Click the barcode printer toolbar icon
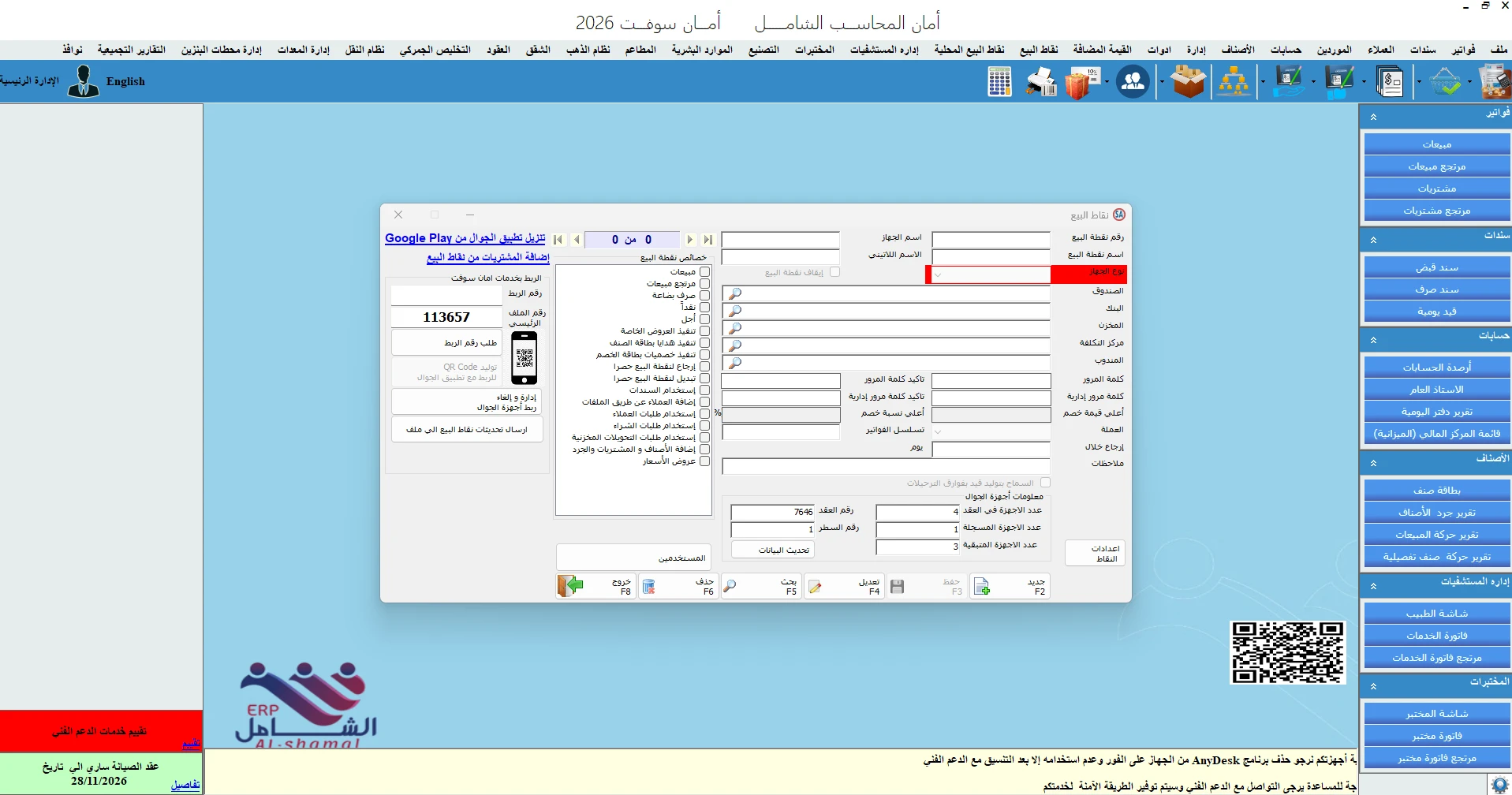Viewport: 1512px width, 795px height. [x=1042, y=81]
